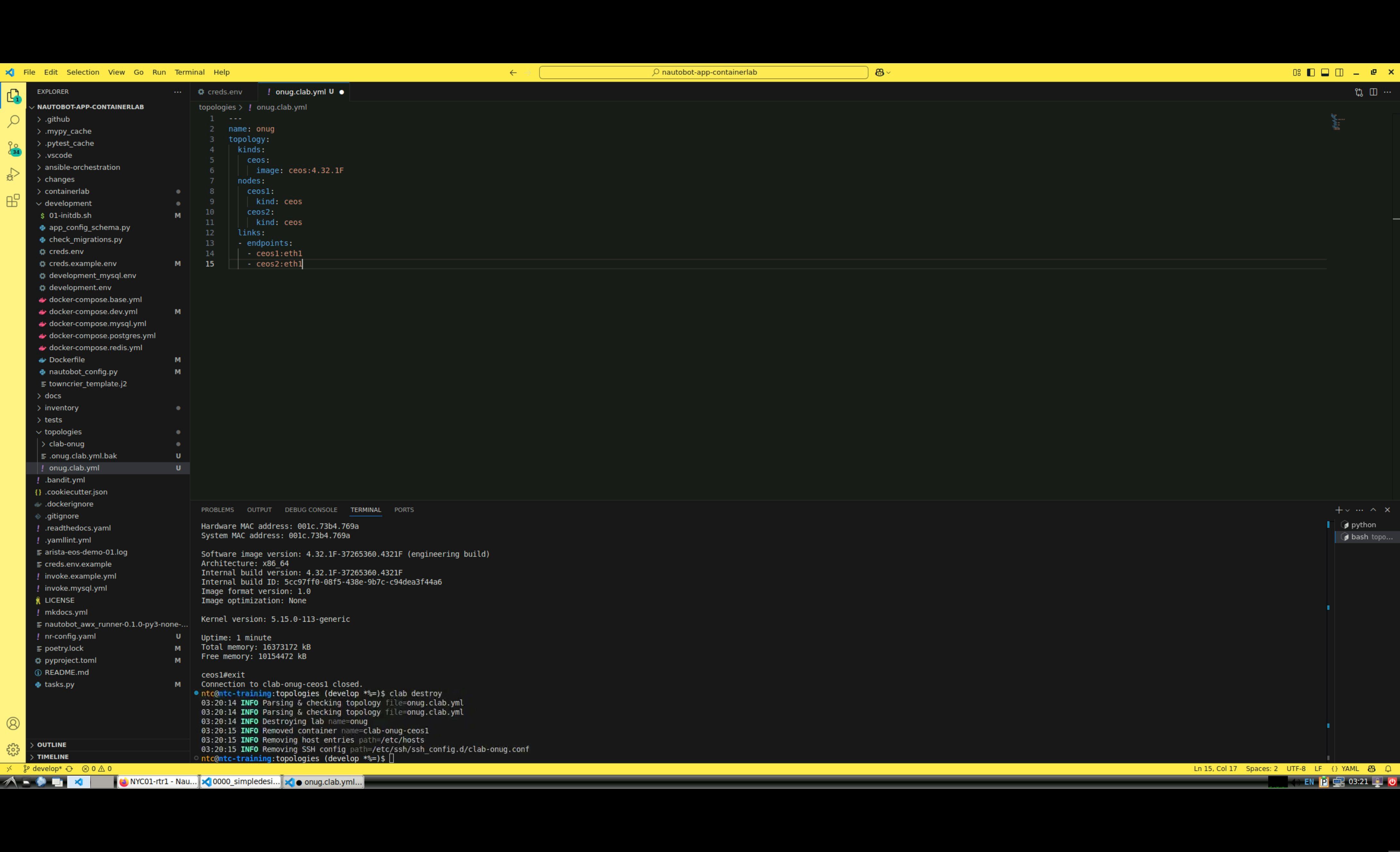Click the Accounts icon in activity bar
Image resolution: width=1400 pixels, height=852 pixels.
(13, 723)
